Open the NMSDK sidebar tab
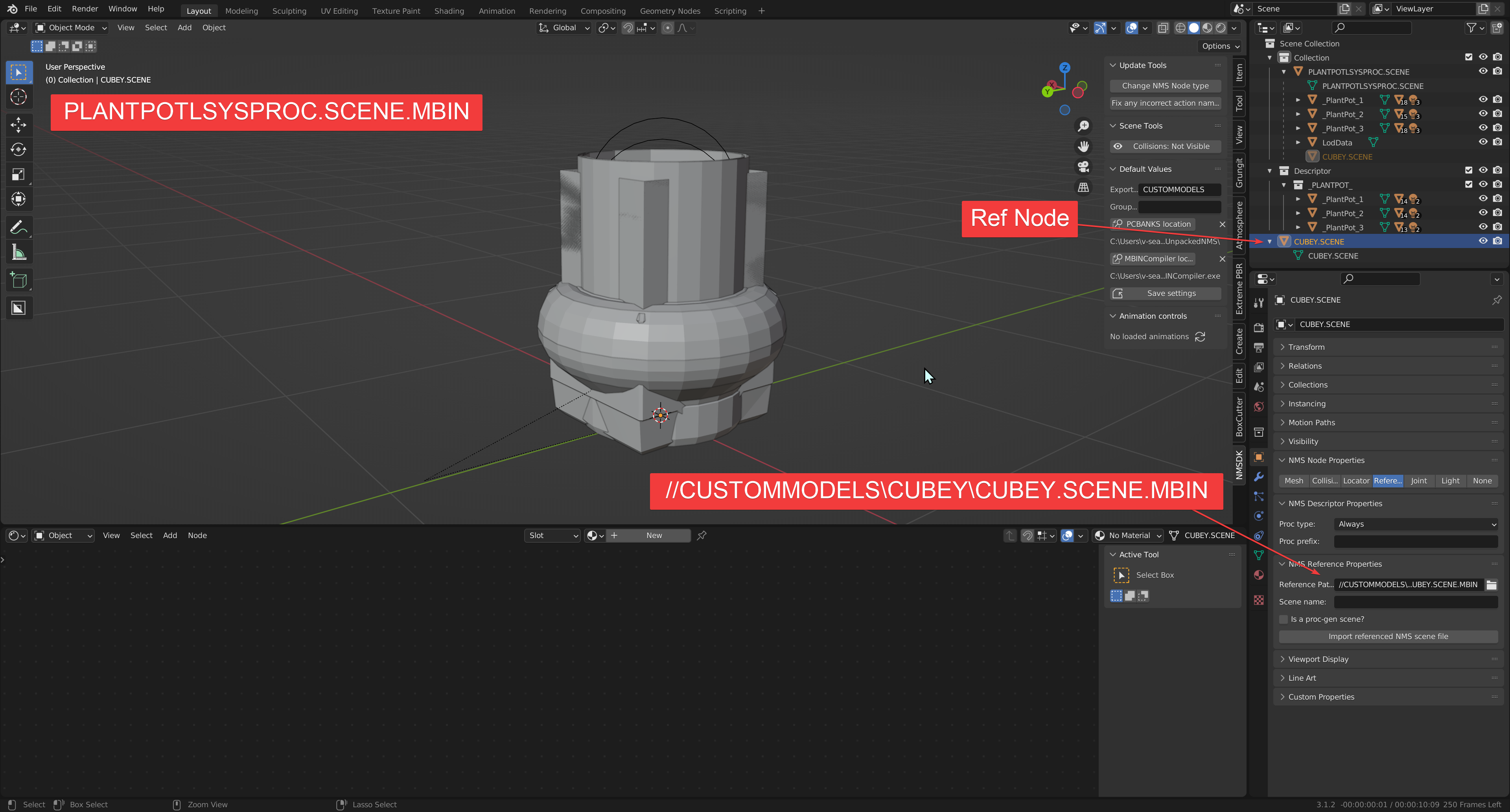This screenshot has width=1510, height=812. pyautogui.click(x=1239, y=465)
